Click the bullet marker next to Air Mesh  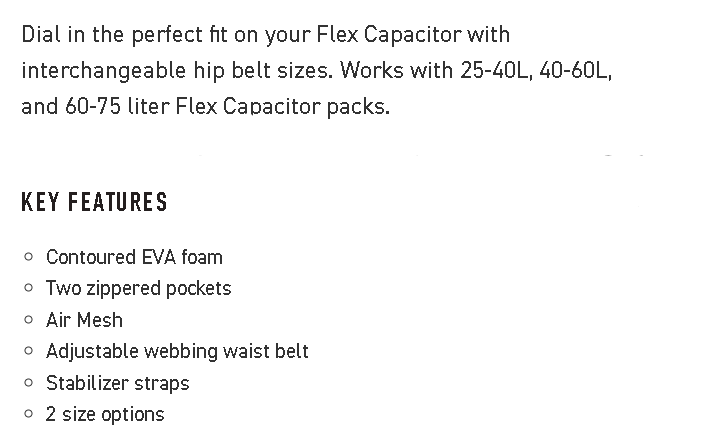click(x=28, y=320)
